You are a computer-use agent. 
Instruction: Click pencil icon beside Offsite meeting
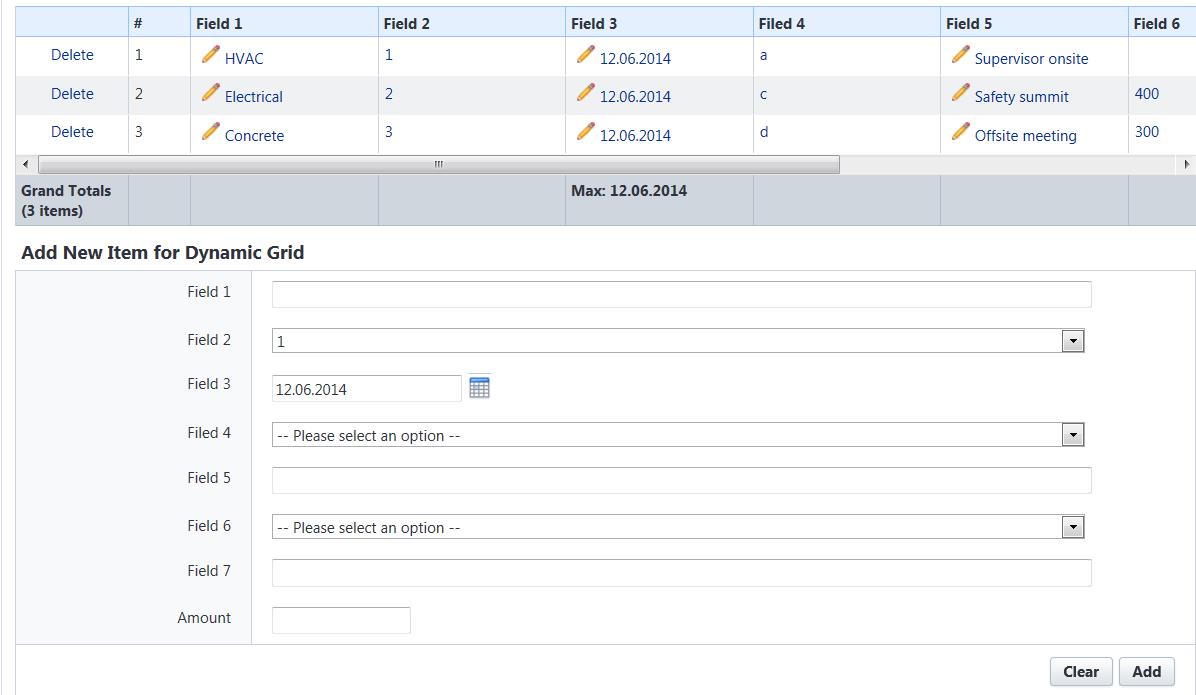[960, 131]
